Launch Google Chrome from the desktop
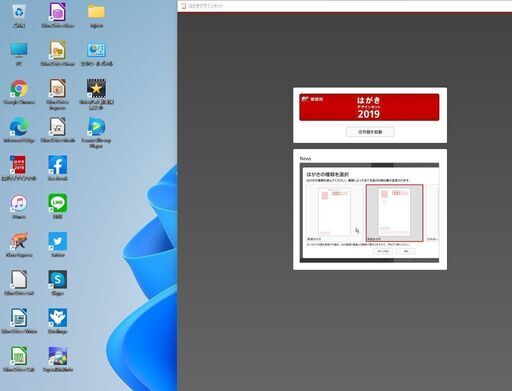 pyautogui.click(x=19, y=89)
